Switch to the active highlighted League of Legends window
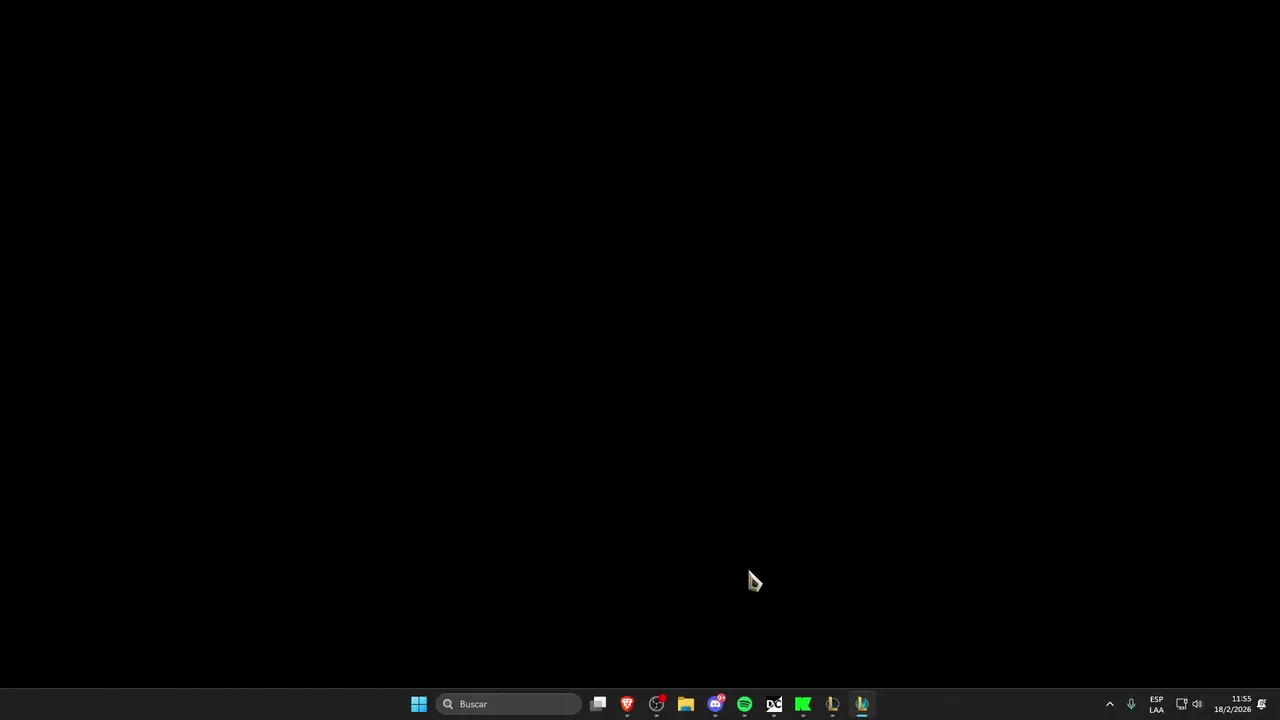1280x720 pixels. point(862,704)
